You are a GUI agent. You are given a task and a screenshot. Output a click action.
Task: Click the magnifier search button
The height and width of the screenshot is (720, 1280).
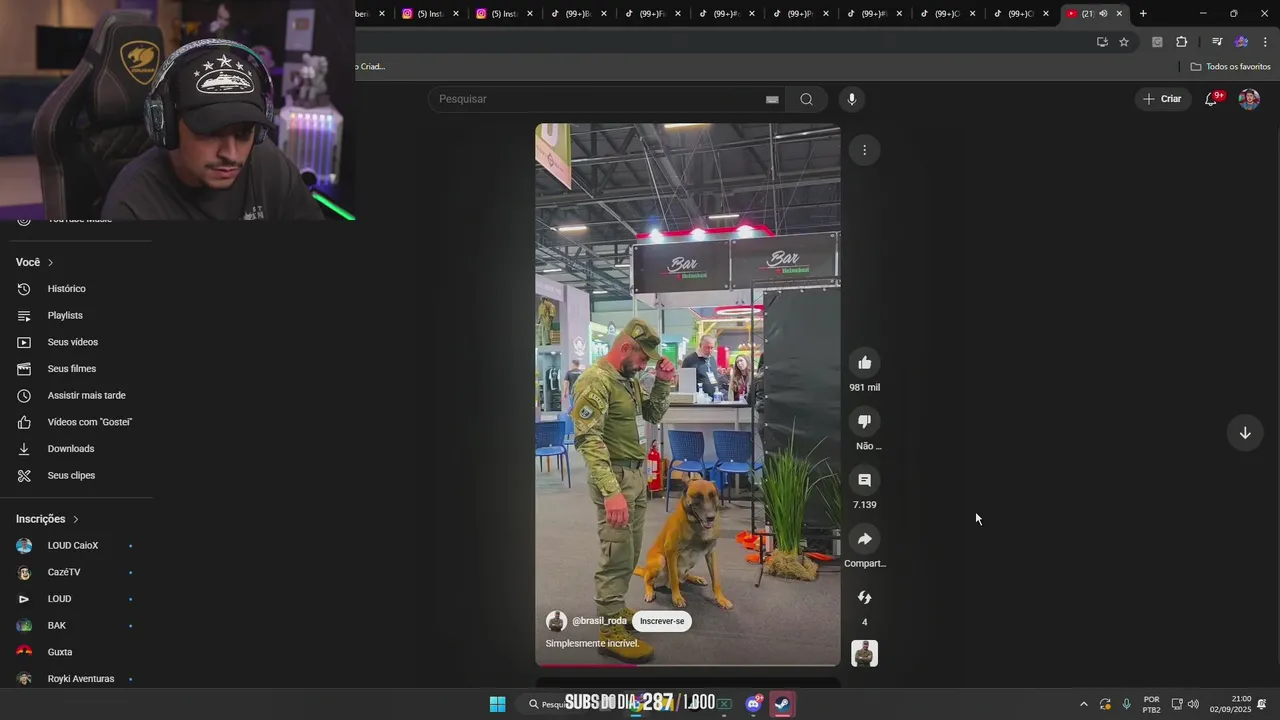point(806,99)
